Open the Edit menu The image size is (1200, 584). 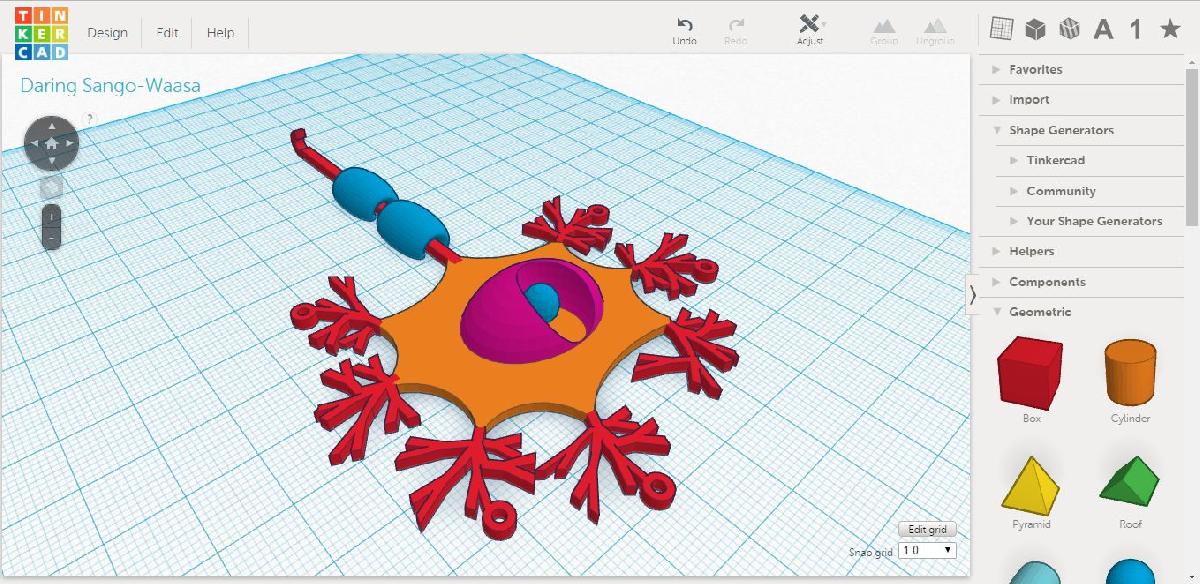(x=167, y=33)
